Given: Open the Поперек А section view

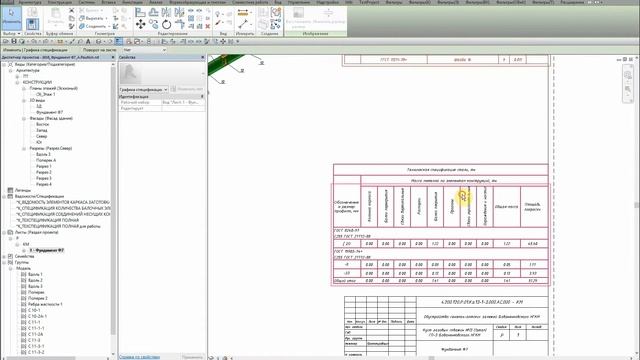Looking at the screenshot, I should click(x=46, y=160).
